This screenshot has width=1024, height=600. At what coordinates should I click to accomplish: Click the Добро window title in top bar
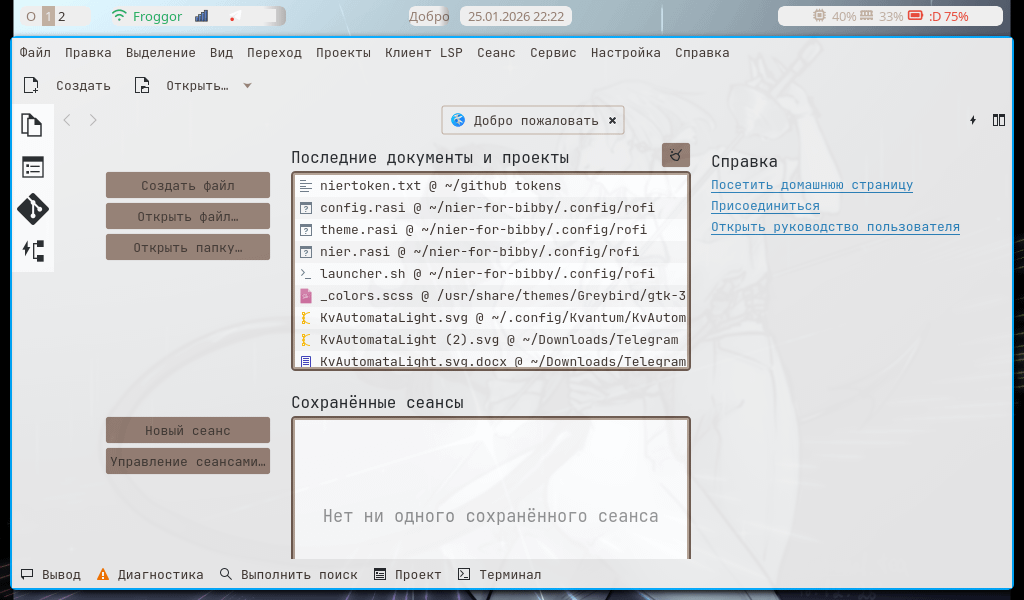tap(429, 16)
